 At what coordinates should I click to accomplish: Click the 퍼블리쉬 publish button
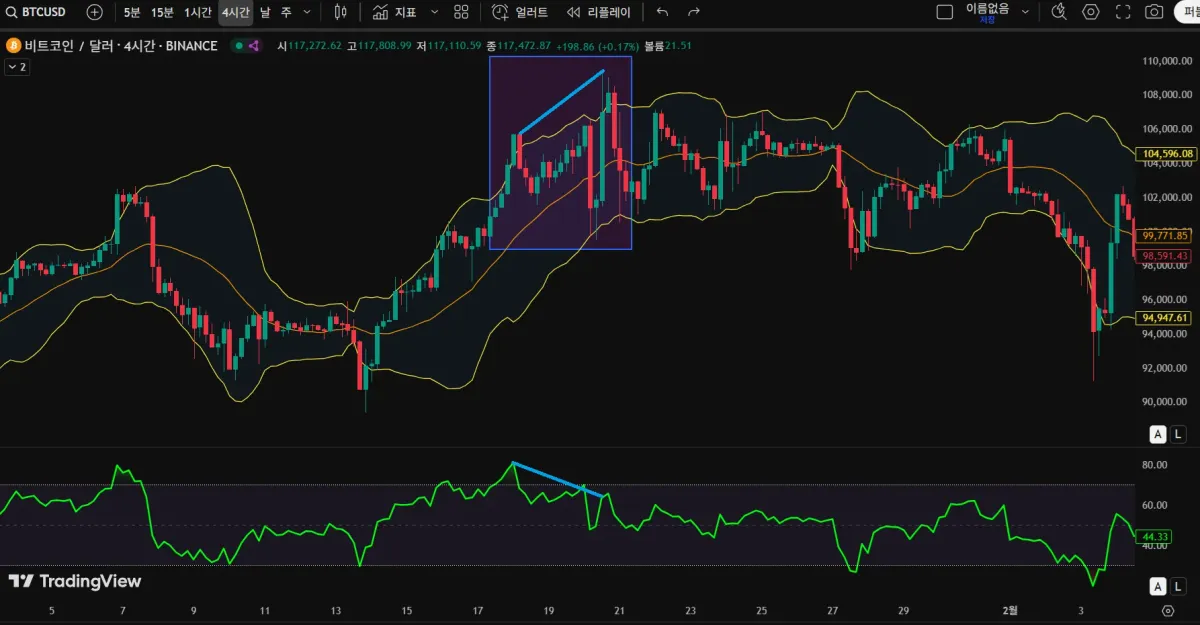coord(1187,12)
